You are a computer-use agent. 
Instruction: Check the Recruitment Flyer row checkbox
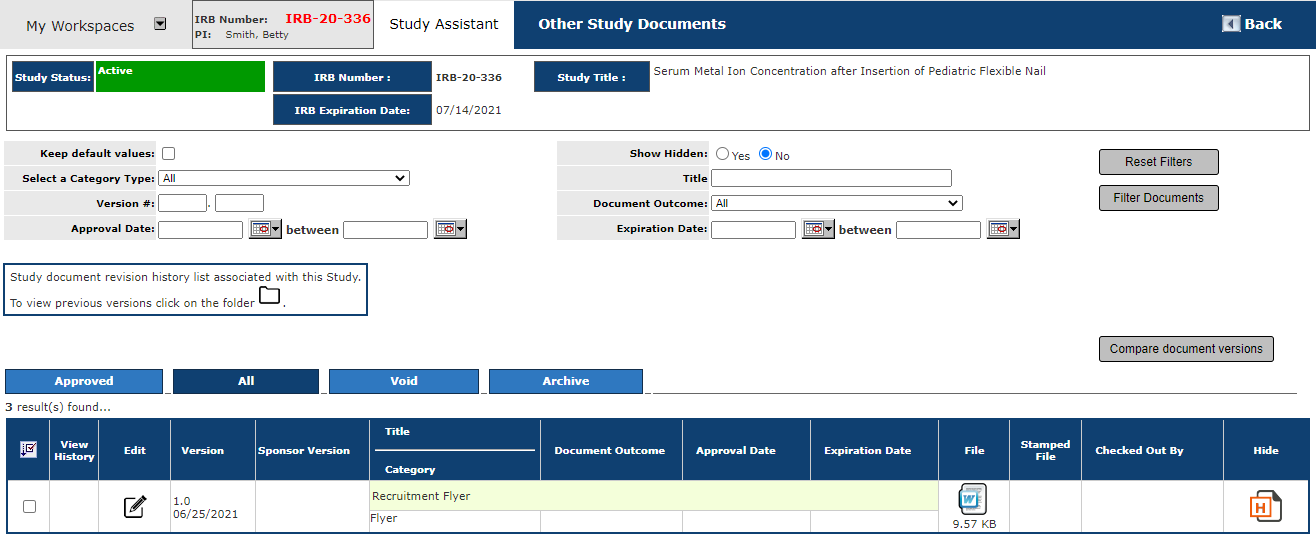point(29,507)
